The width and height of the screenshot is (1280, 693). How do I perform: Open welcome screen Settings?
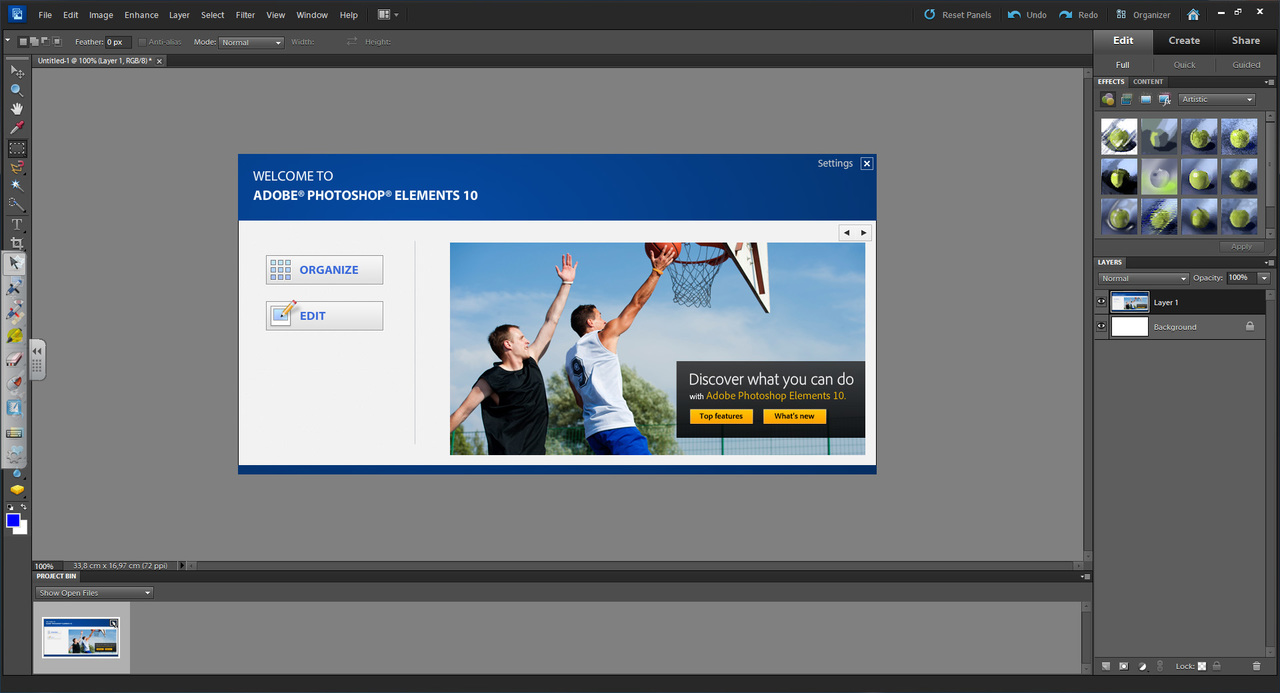(x=835, y=163)
